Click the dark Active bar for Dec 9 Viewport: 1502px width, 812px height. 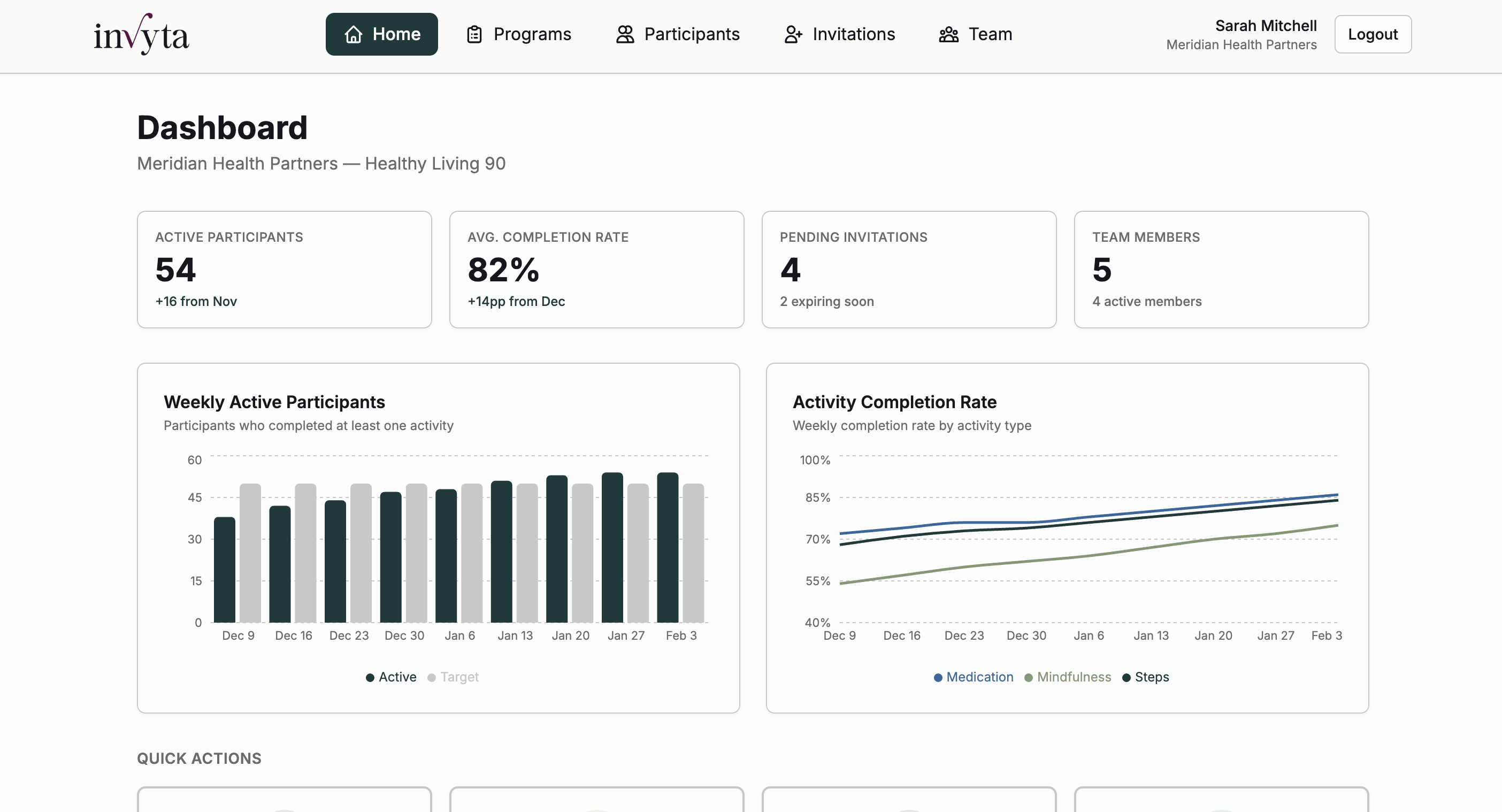225,570
